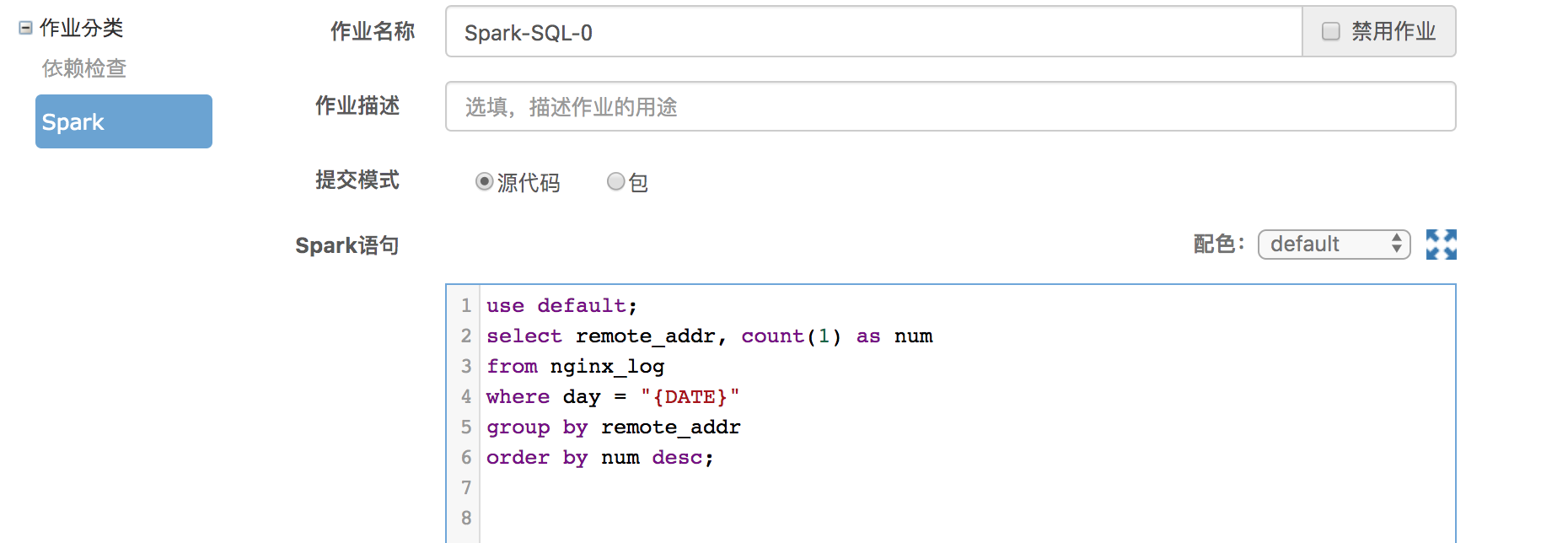
Task: Select the 包 radio button
Action: 615,181
